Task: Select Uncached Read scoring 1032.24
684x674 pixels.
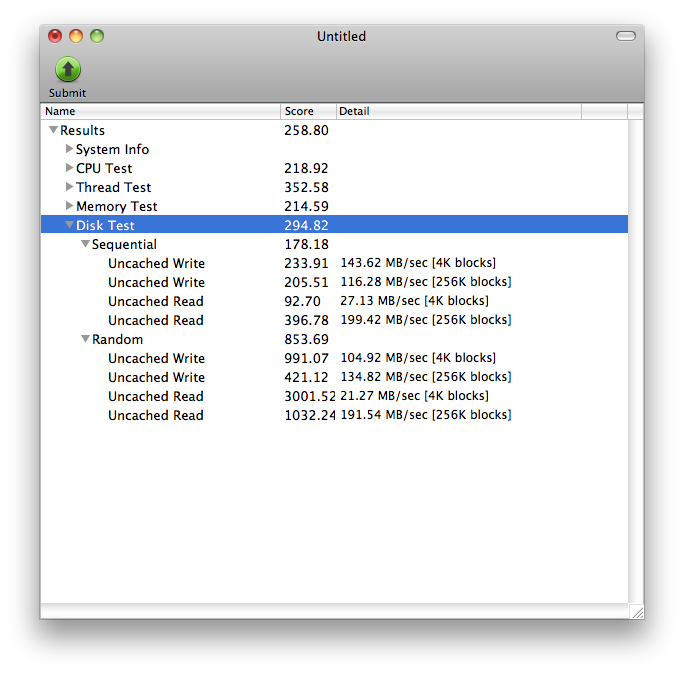Action: click(x=156, y=415)
